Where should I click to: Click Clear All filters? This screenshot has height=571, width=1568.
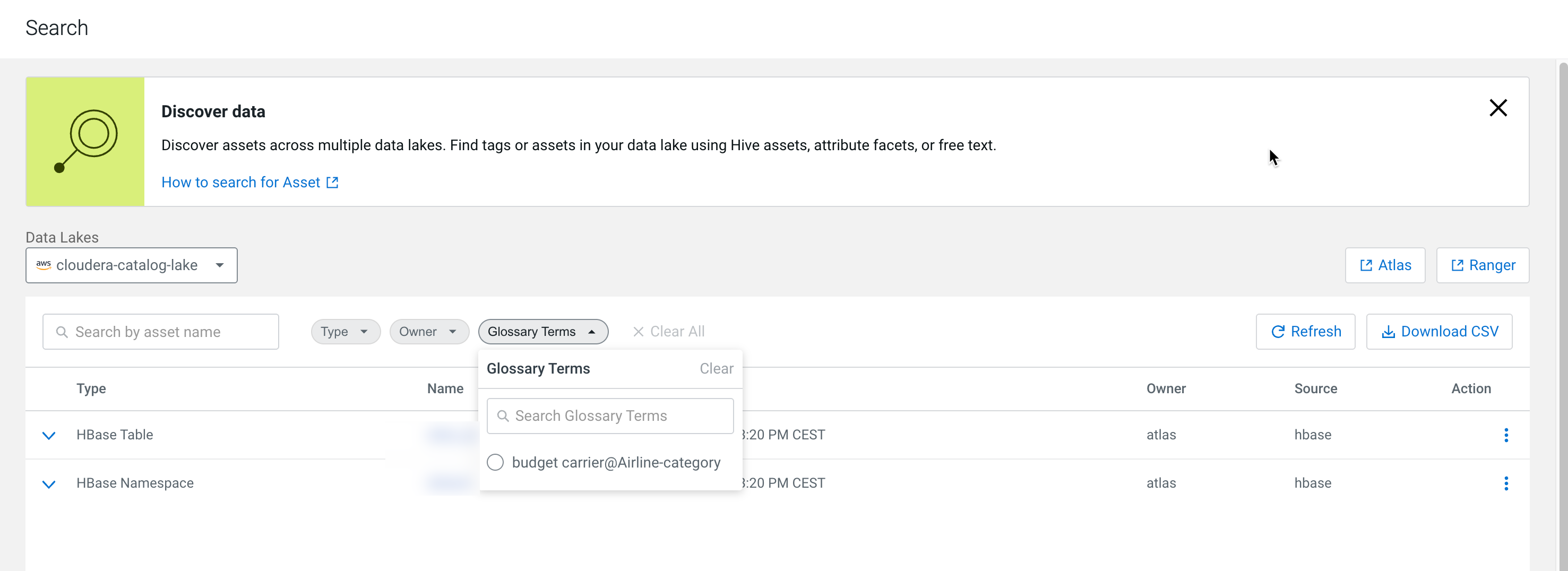[x=668, y=332]
